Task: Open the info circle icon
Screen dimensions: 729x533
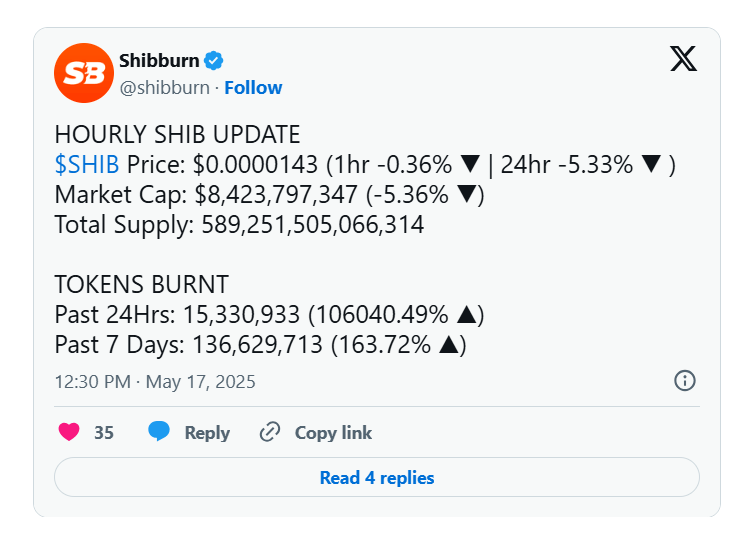Action: pyautogui.click(x=685, y=380)
